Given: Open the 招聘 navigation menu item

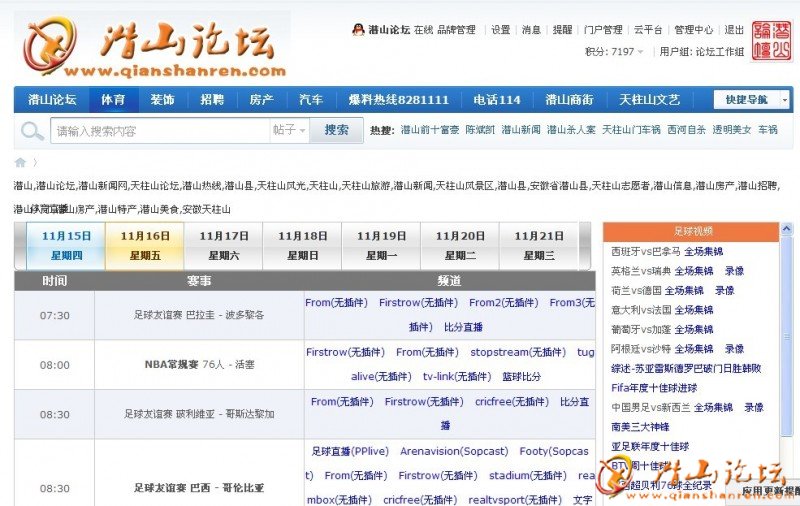Looking at the screenshot, I should 212,100.
